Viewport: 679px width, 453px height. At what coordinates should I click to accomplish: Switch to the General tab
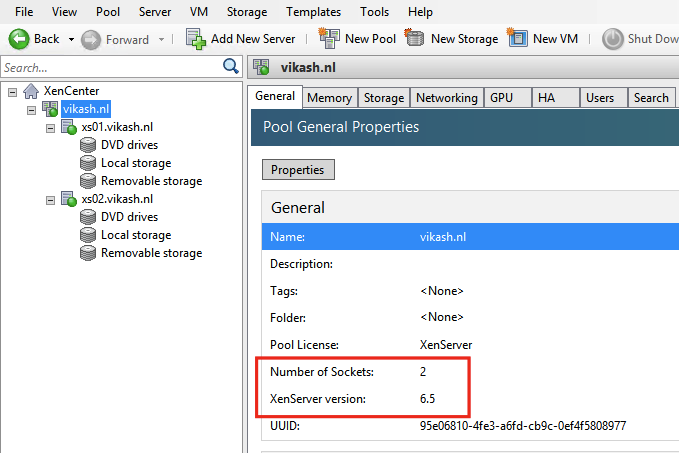[275, 96]
